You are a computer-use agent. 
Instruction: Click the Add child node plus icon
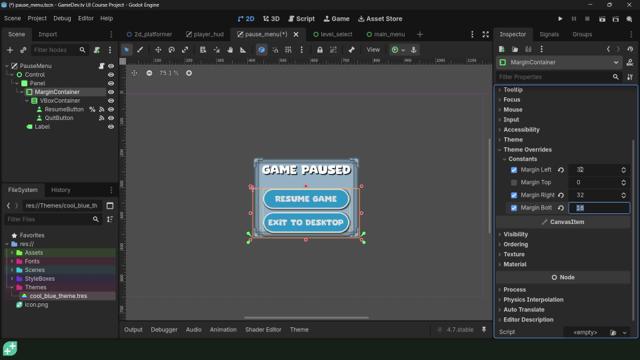(10, 50)
